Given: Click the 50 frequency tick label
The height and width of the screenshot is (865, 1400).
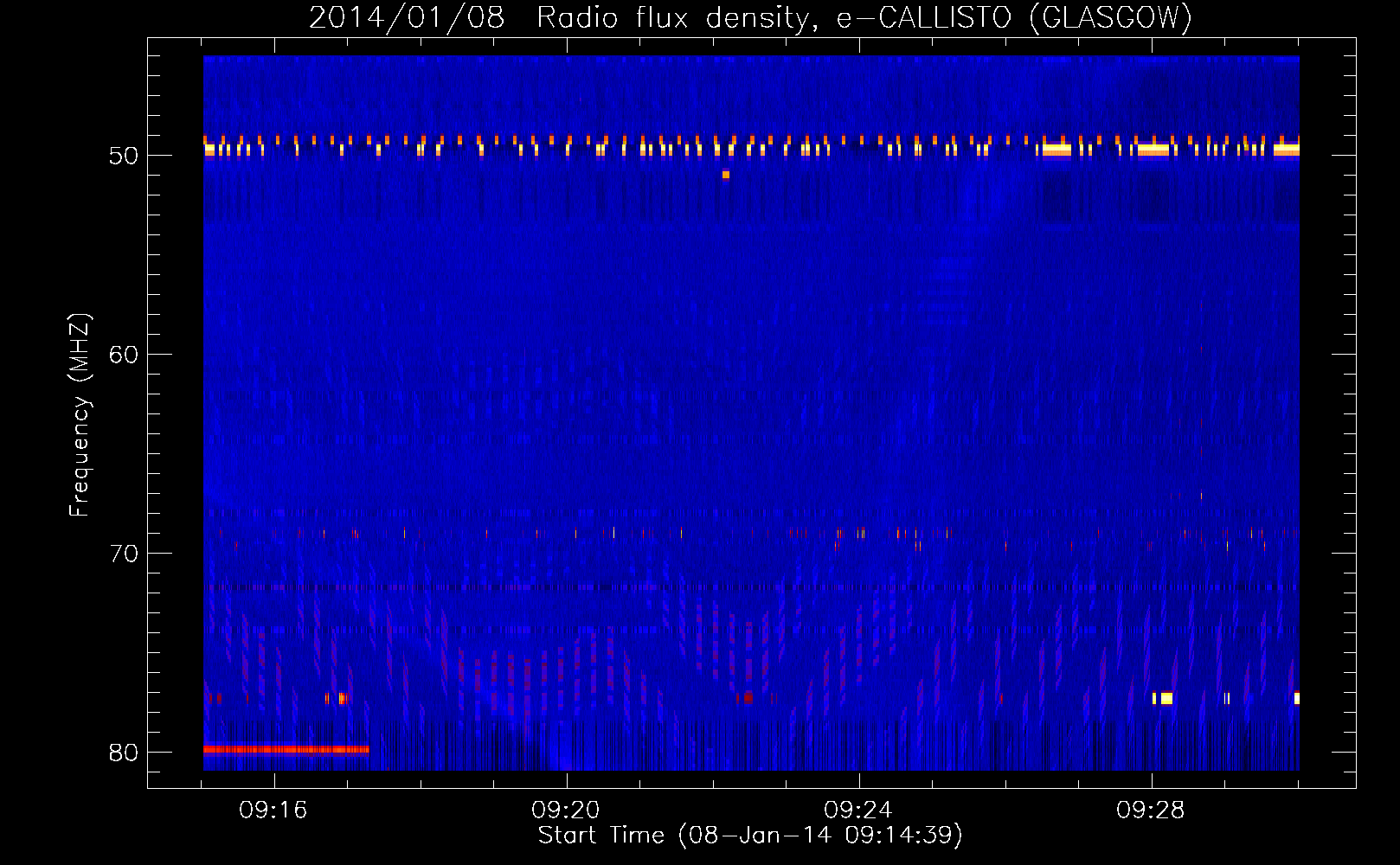Looking at the screenshot, I should pos(124,156).
